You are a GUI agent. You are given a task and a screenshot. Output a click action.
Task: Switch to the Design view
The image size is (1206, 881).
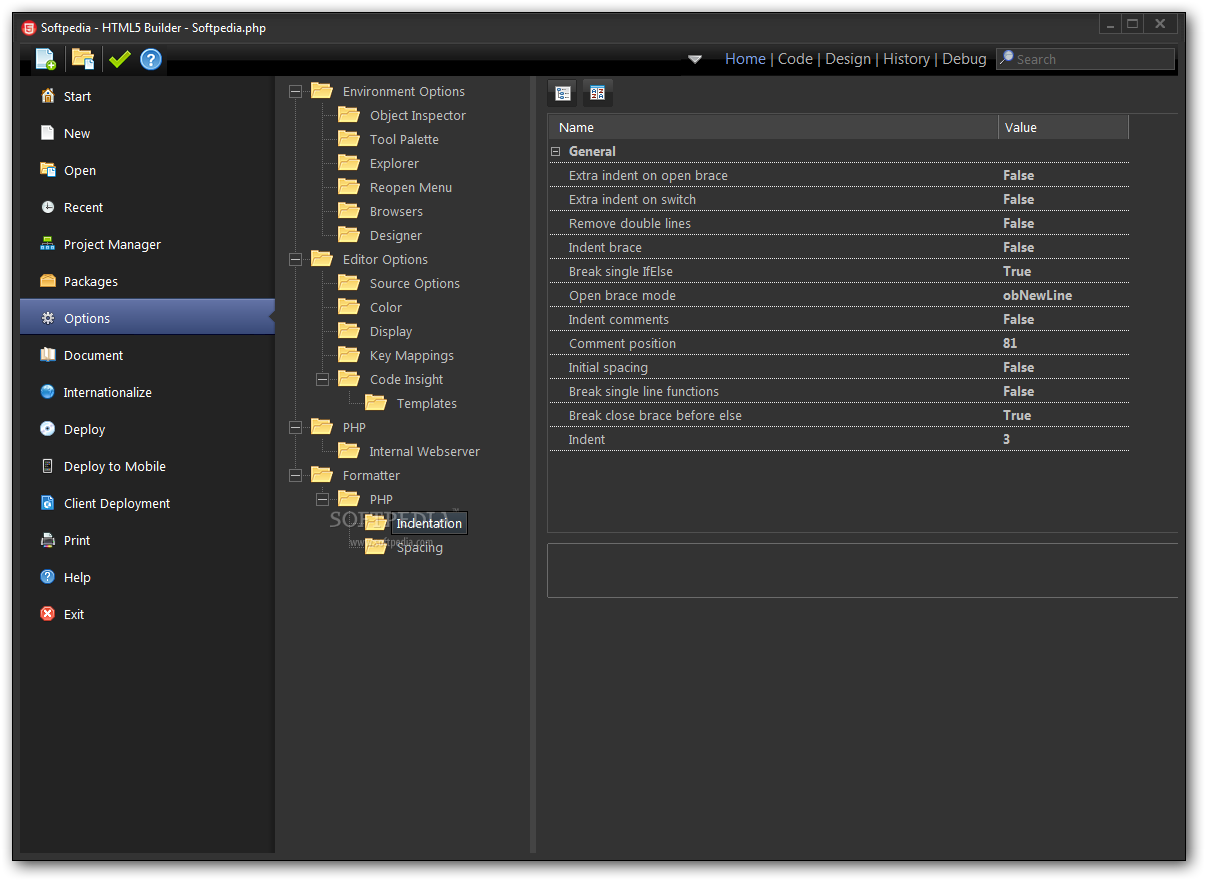pos(848,59)
